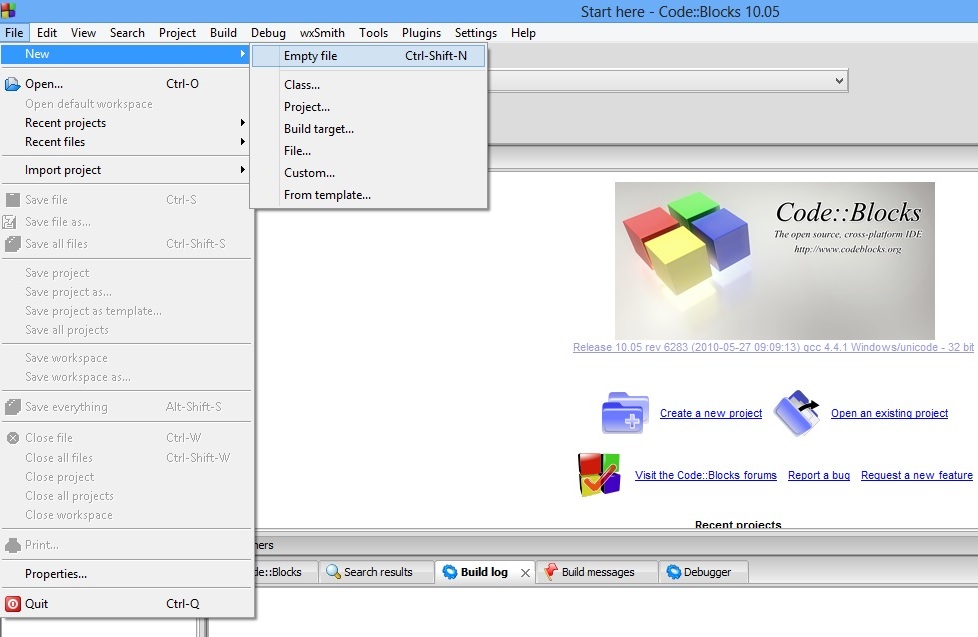Image resolution: width=978 pixels, height=637 pixels.
Task: Open the Help menu
Action: click(x=523, y=32)
